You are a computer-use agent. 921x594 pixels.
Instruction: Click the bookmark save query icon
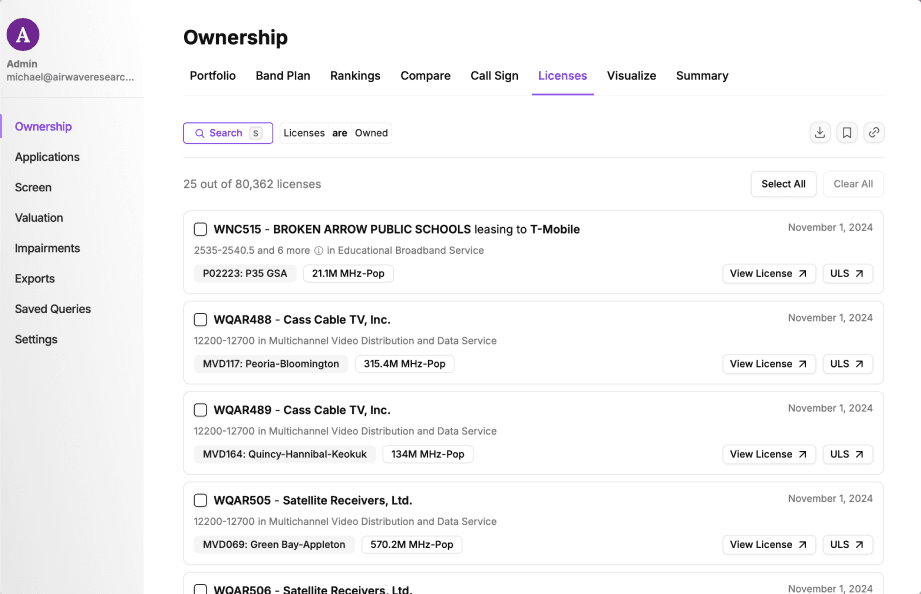click(847, 133)
